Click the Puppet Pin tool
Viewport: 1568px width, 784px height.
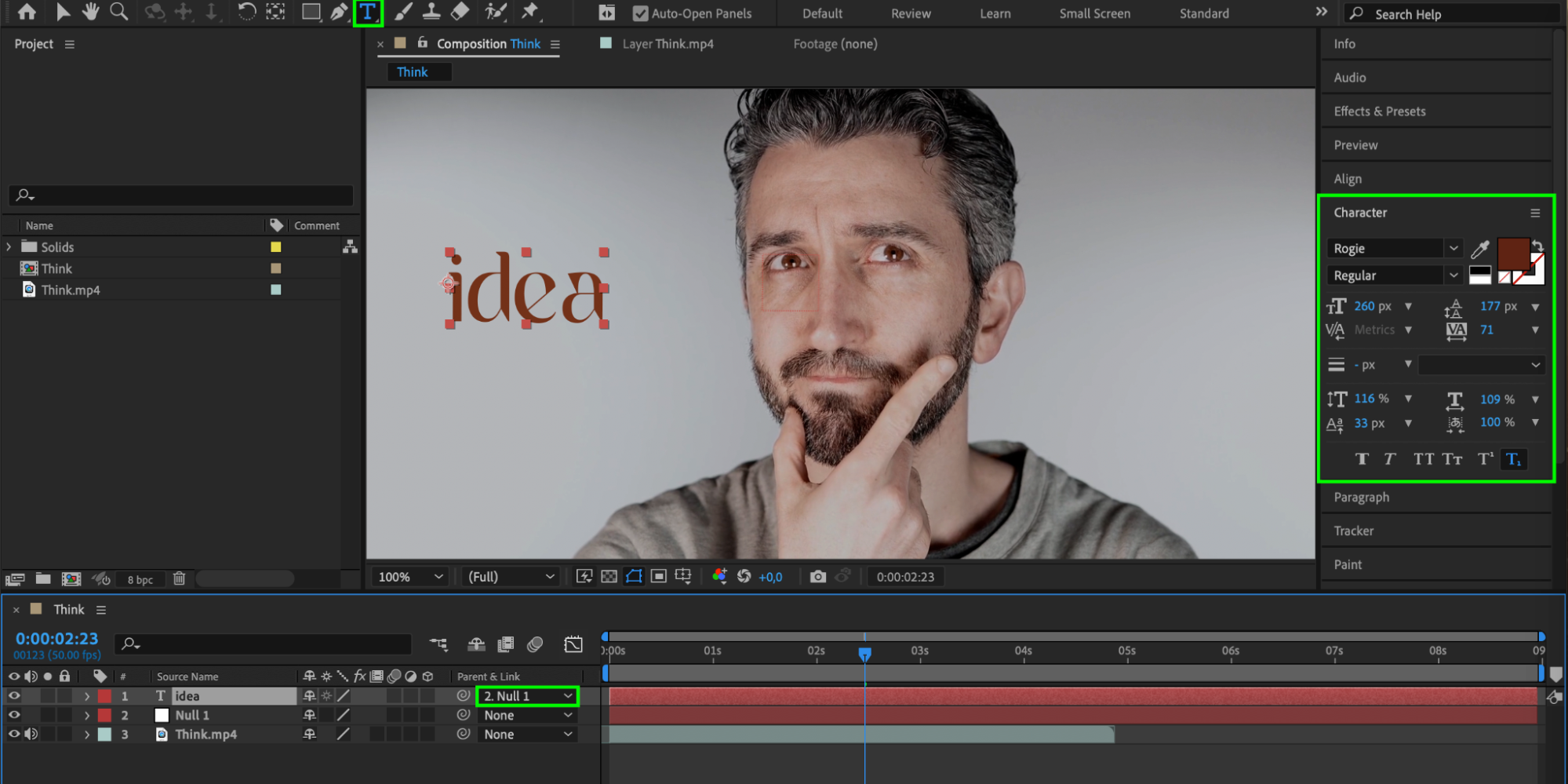pyautogui.click(x=530, y=12)
